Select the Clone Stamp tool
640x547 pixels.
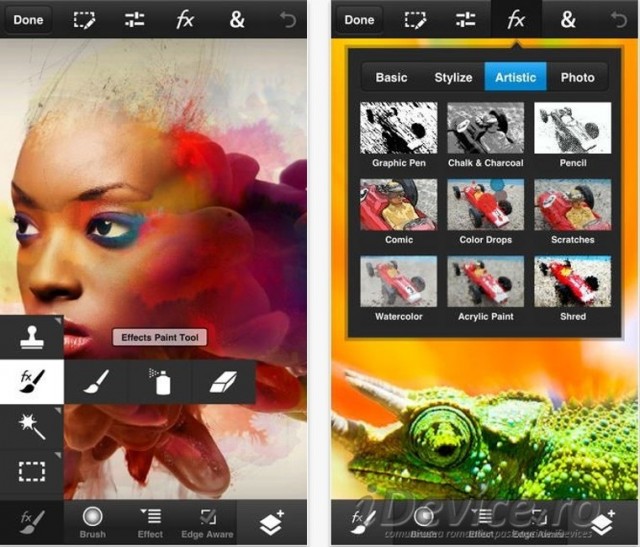tap(32, 339)
